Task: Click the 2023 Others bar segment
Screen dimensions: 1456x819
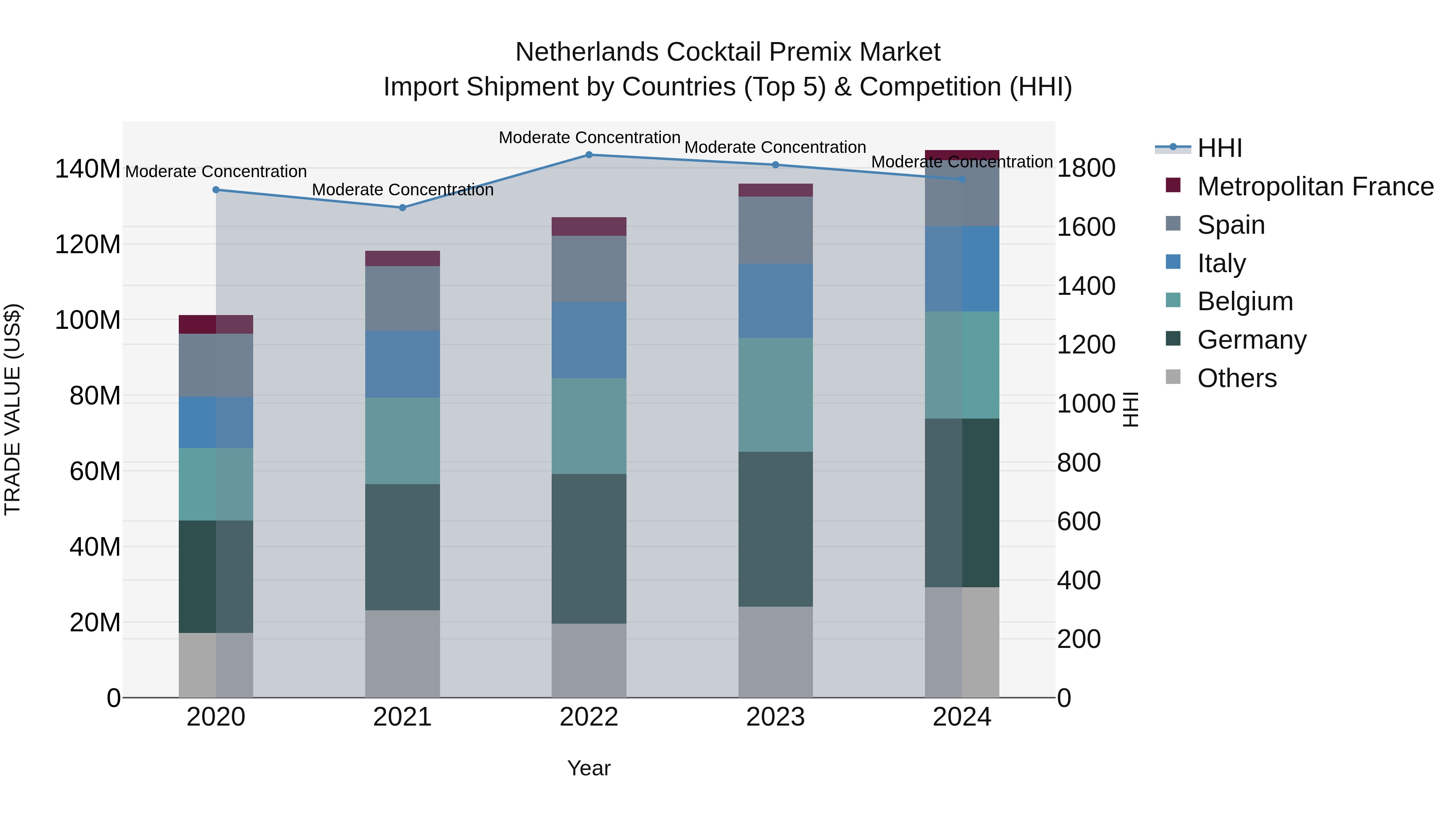Action: click(775, 652)
